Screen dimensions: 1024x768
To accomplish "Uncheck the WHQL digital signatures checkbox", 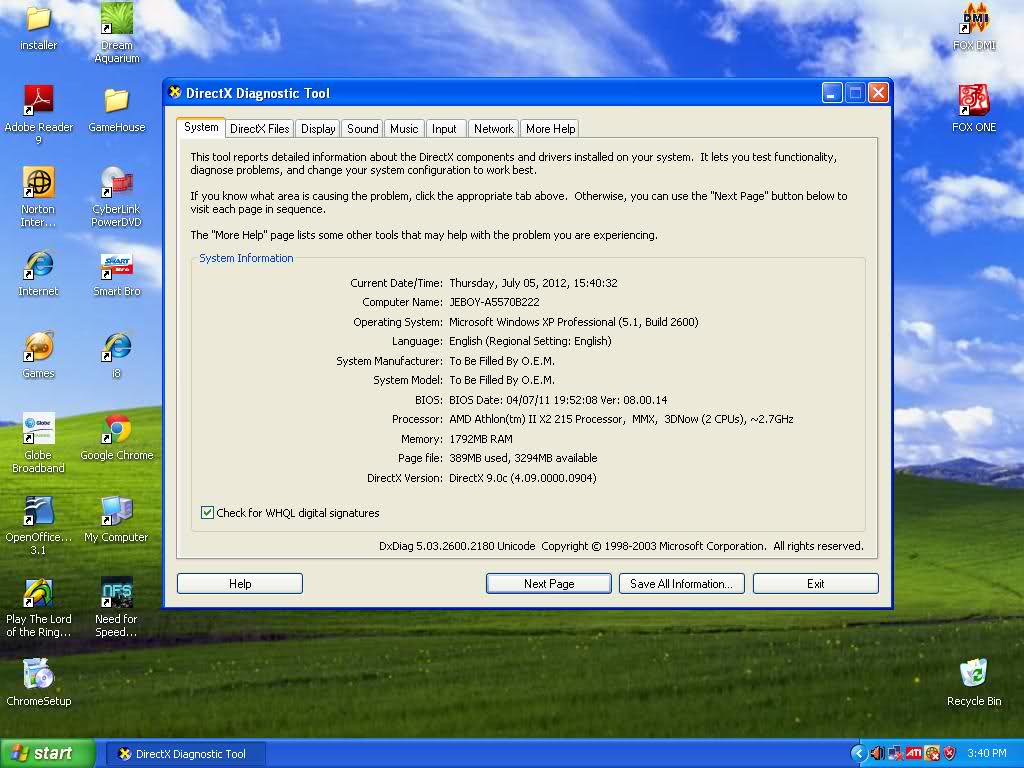I will [x=207, y=512].
